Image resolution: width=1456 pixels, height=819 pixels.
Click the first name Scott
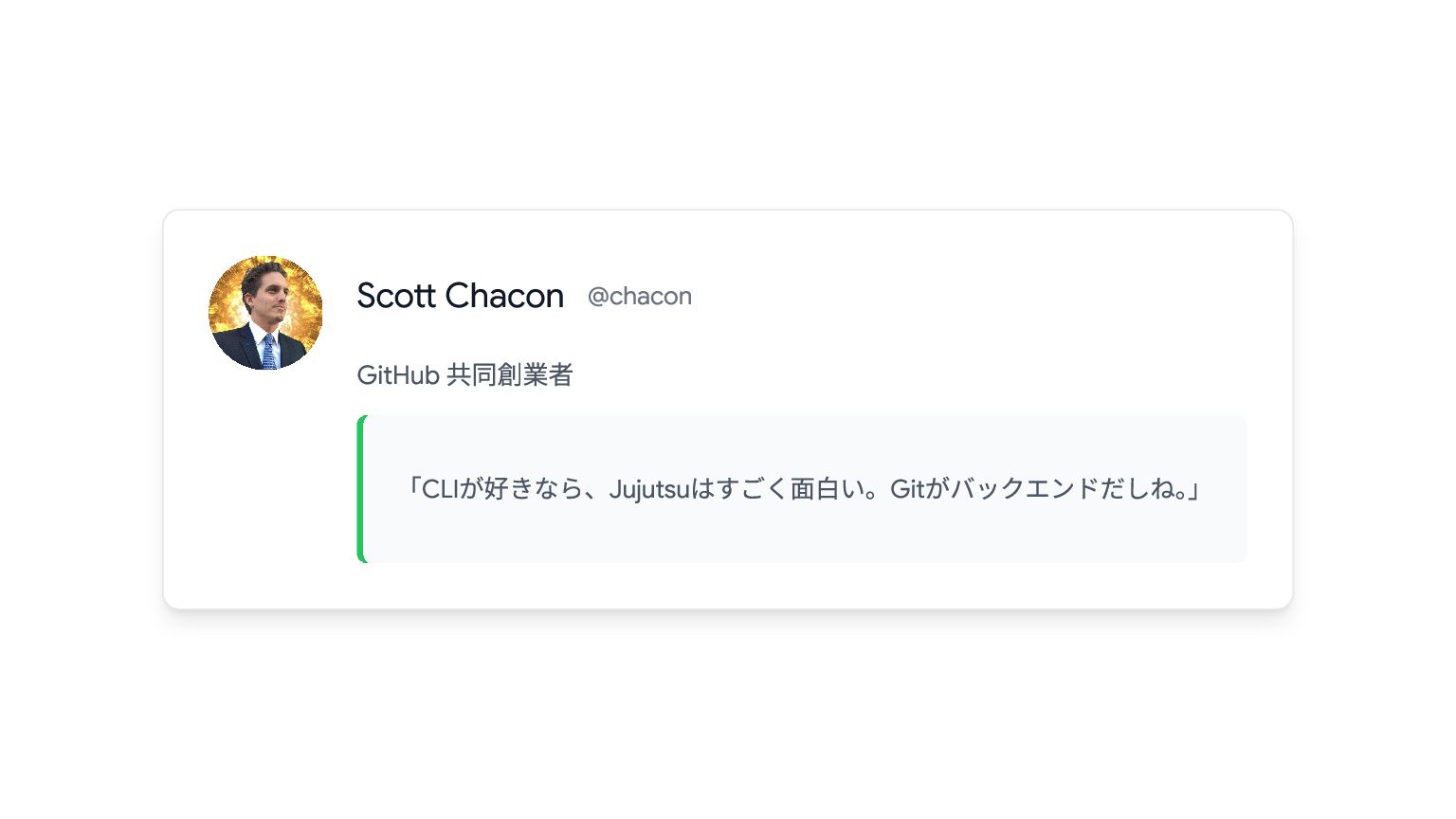tap(396, 296)
